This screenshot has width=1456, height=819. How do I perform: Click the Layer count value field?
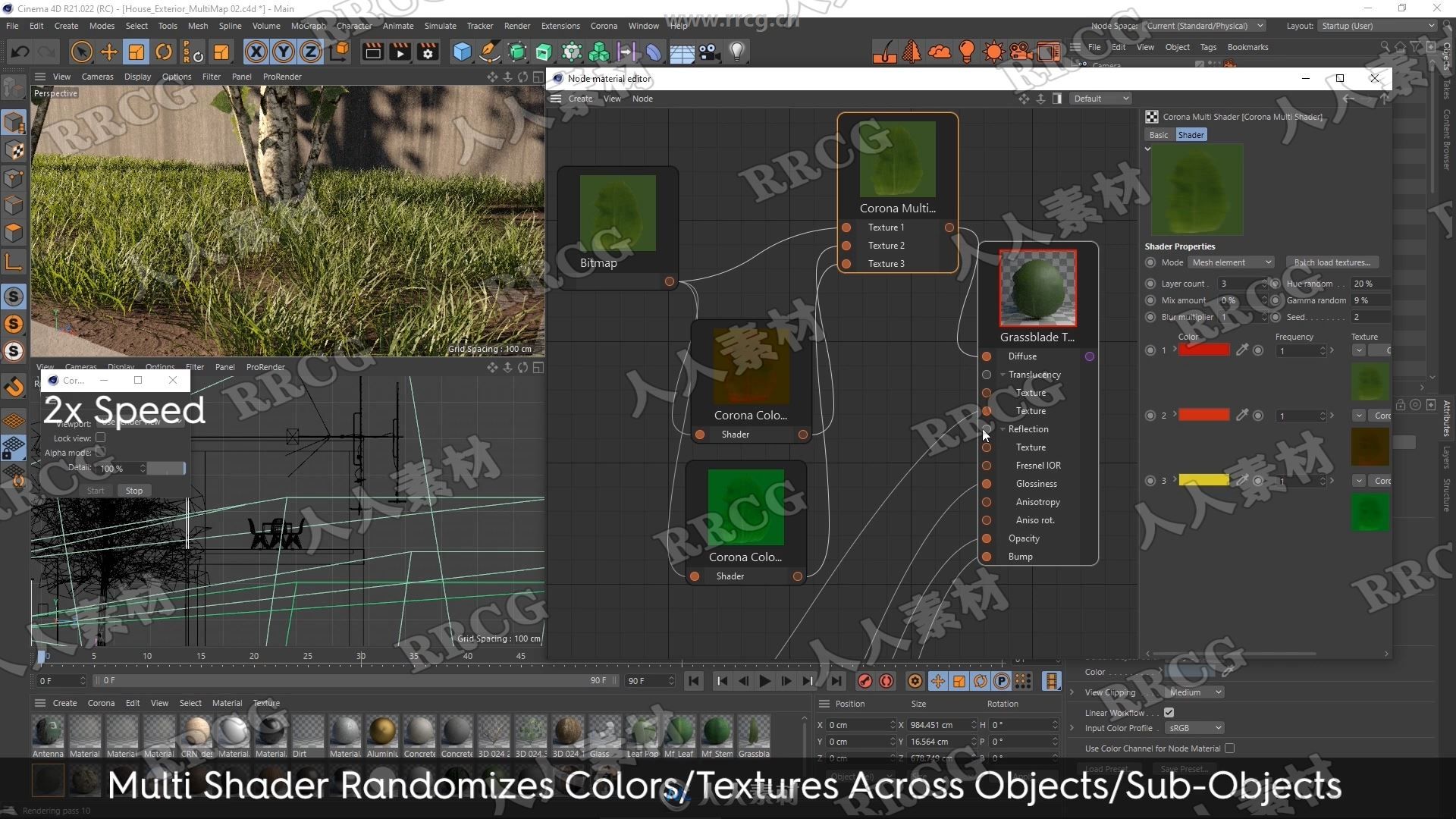(1241, 284)
